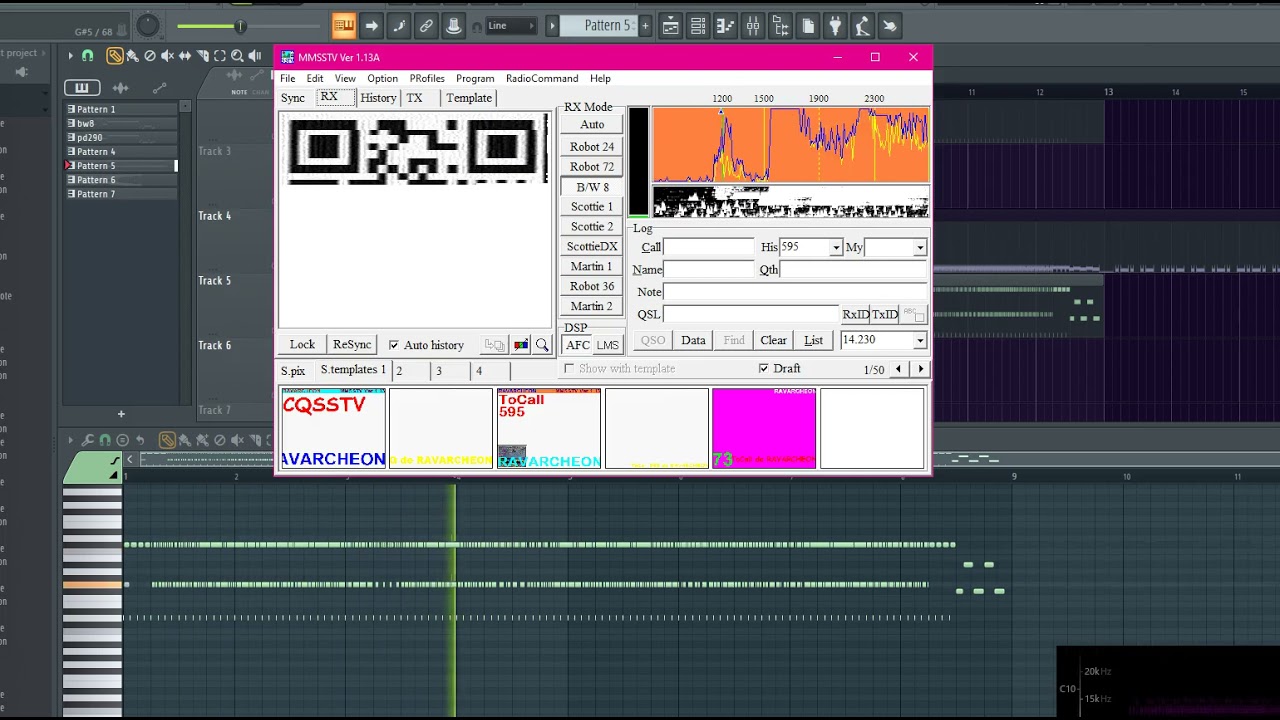Open the Line snap dropdown
This screenshot has height=720, width=1280.
tap(511, 26)
